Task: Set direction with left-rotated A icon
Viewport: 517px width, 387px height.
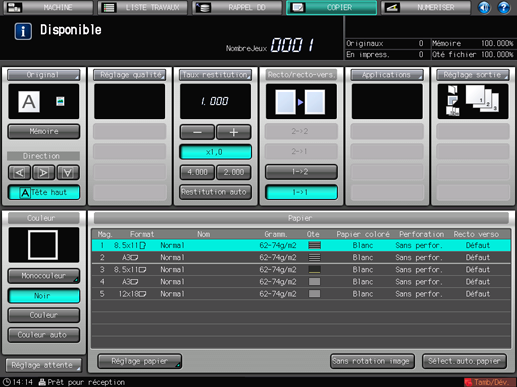Action: coord(19,172)
